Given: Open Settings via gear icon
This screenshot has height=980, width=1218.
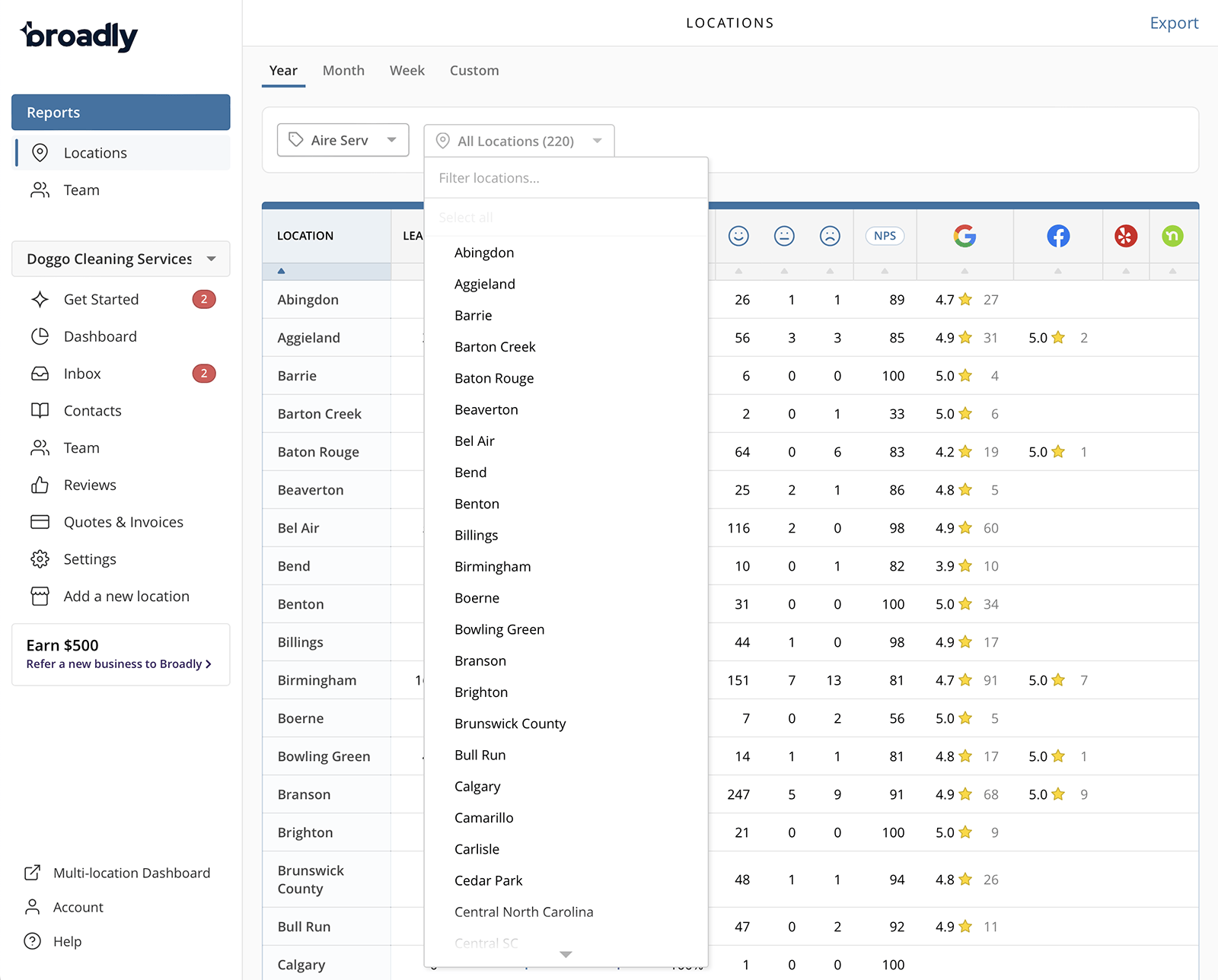Looking at the screenshot, I should coord(40,559).
